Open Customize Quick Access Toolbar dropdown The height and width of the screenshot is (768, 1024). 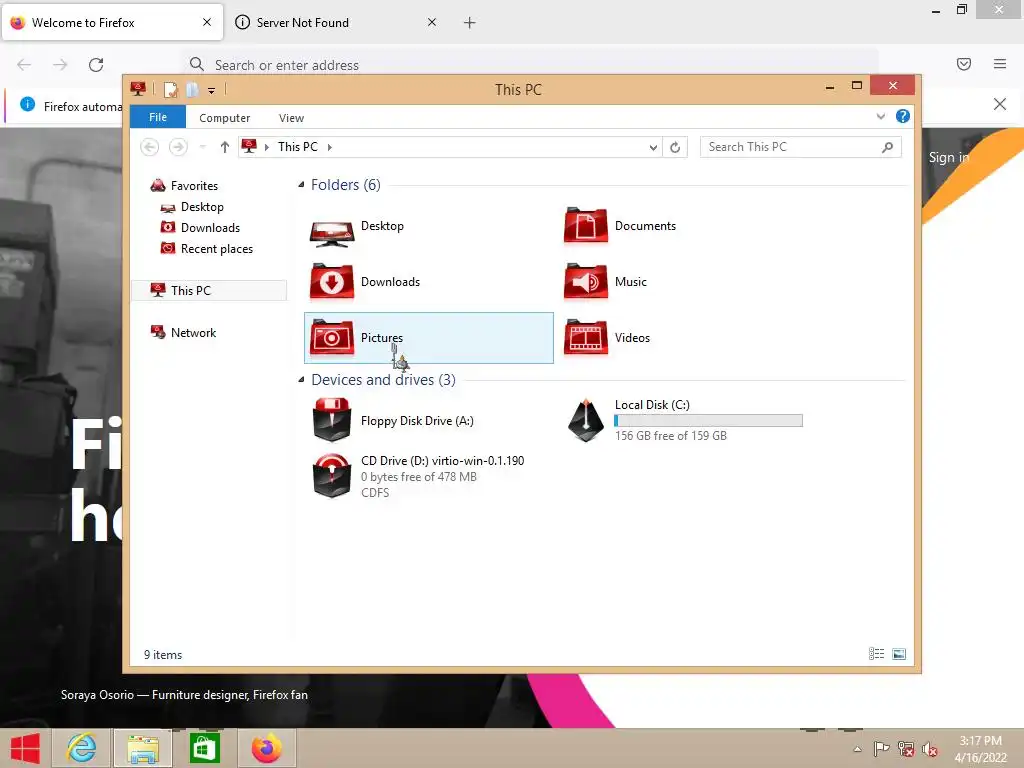click(212, 90)
